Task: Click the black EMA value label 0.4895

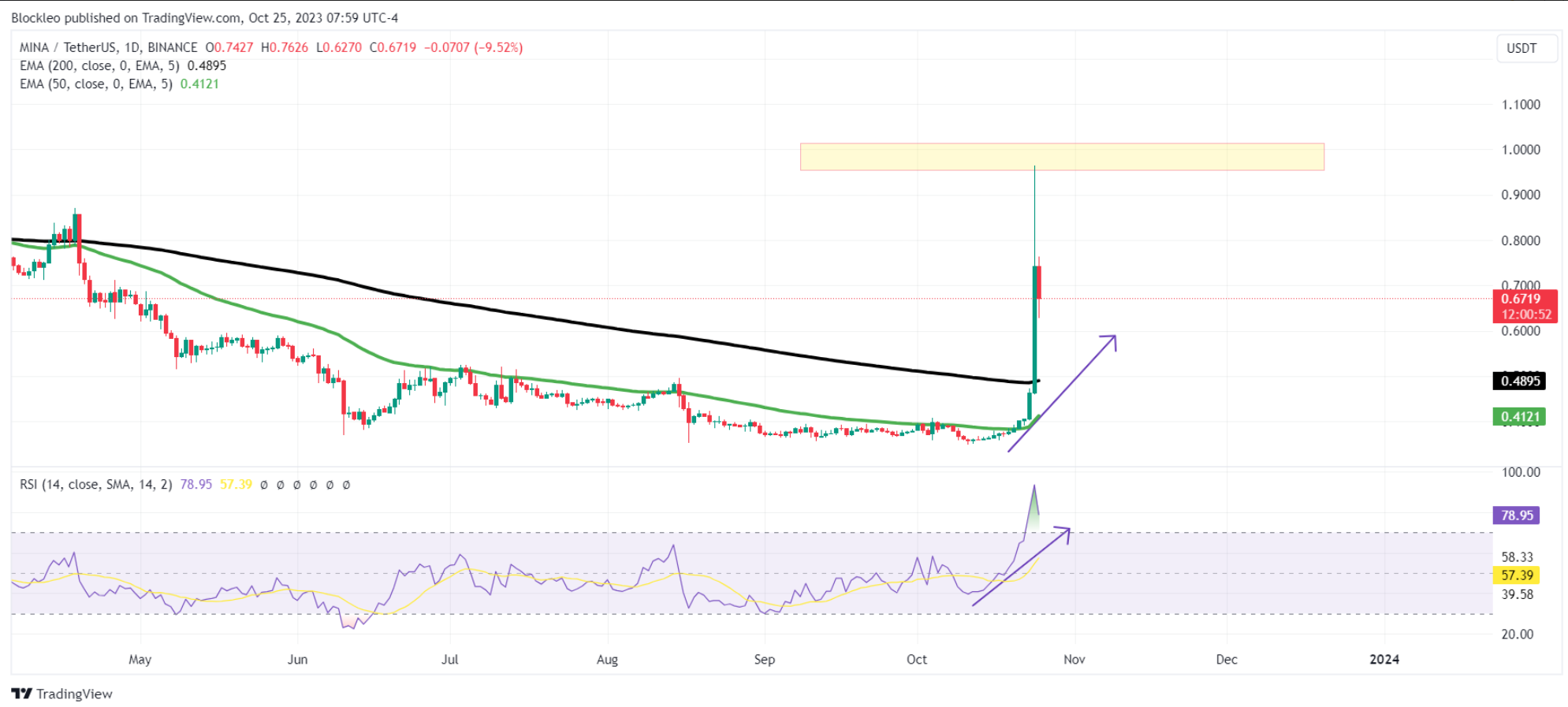Action: click(x=1519, y=381)
